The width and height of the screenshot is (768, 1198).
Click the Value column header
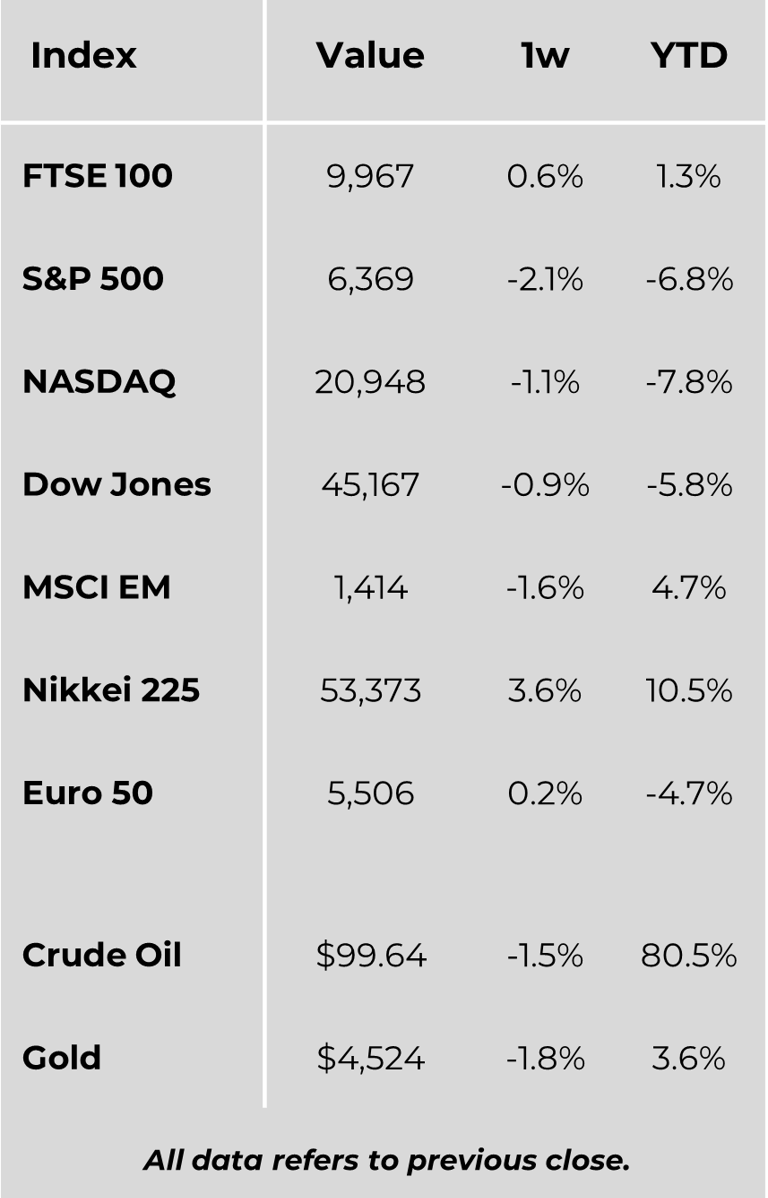tap(370, 55)
